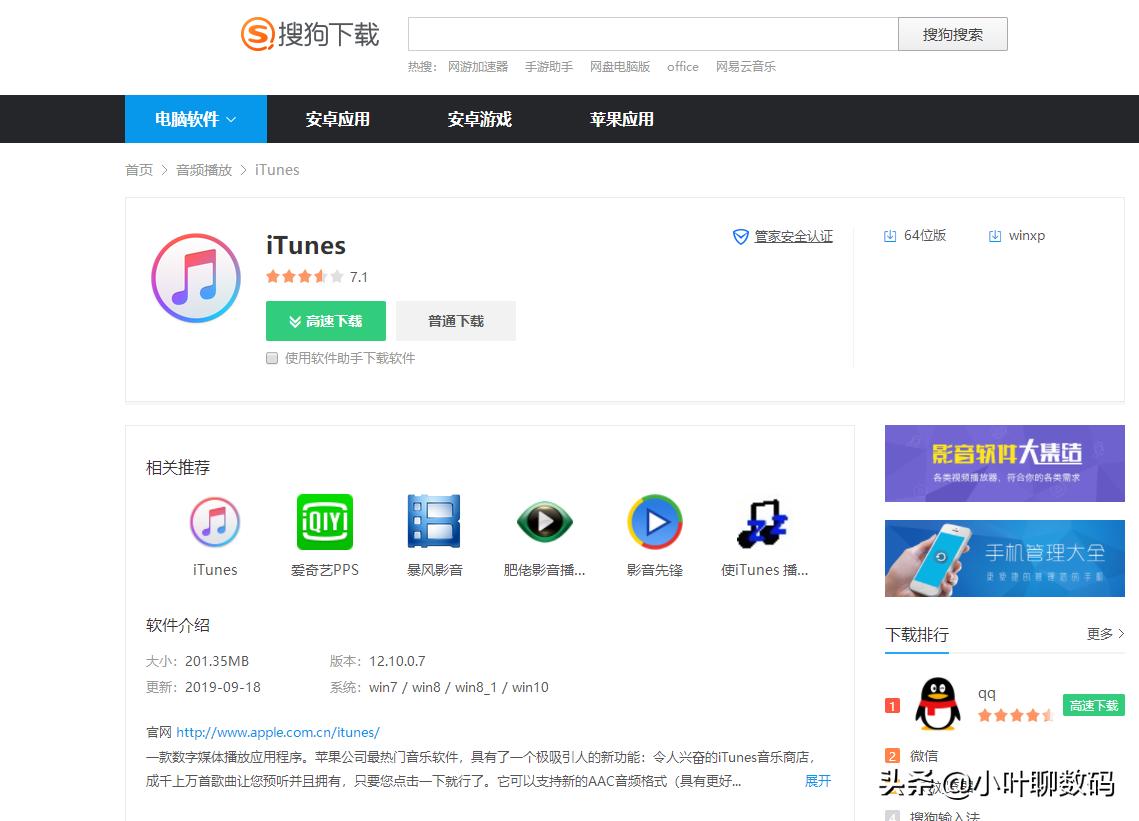Switch to the 苹果应用 tab
1139x821 pixels.
pos(621,118)
